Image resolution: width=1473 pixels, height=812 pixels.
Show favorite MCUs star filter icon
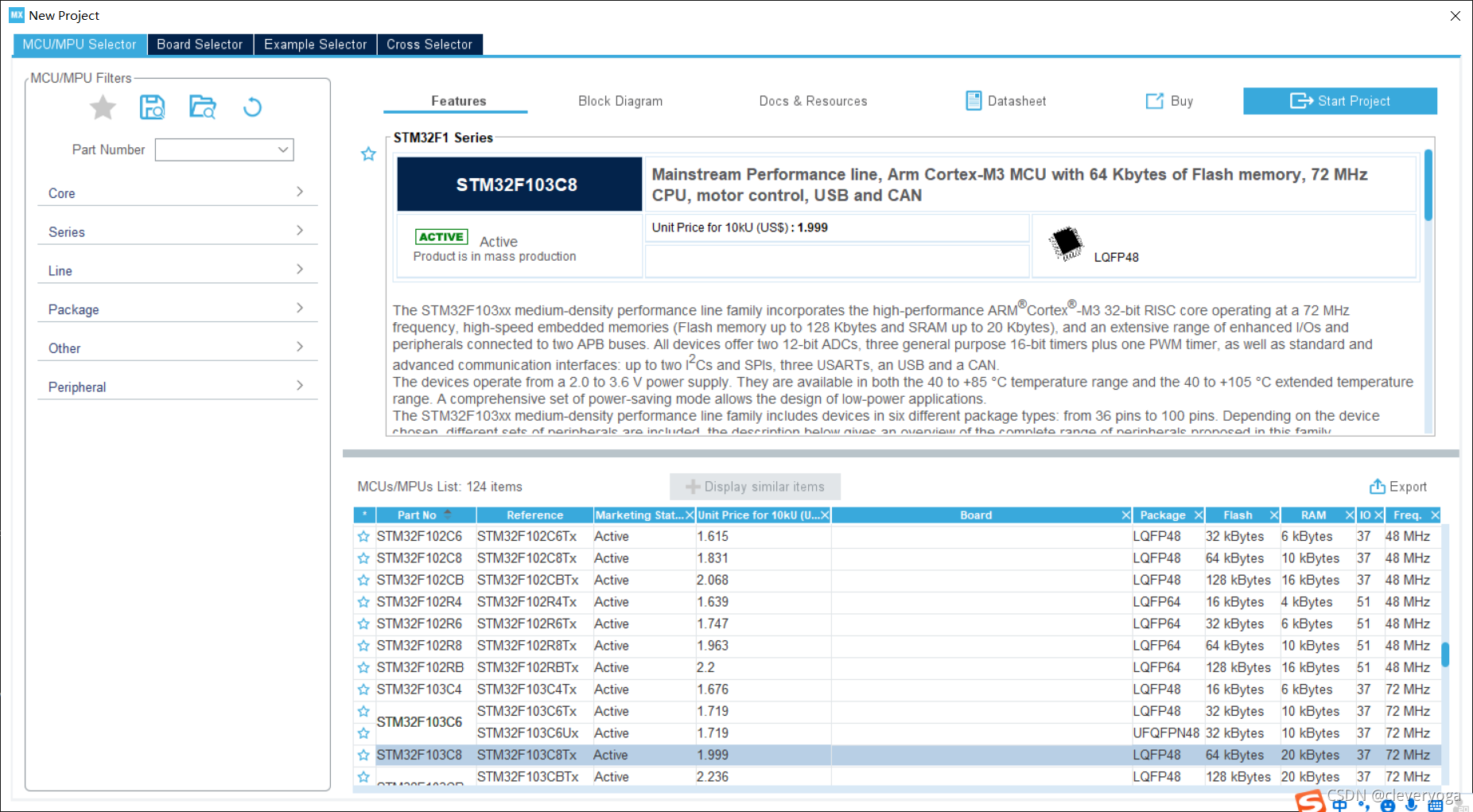click(x=103, y=107)
